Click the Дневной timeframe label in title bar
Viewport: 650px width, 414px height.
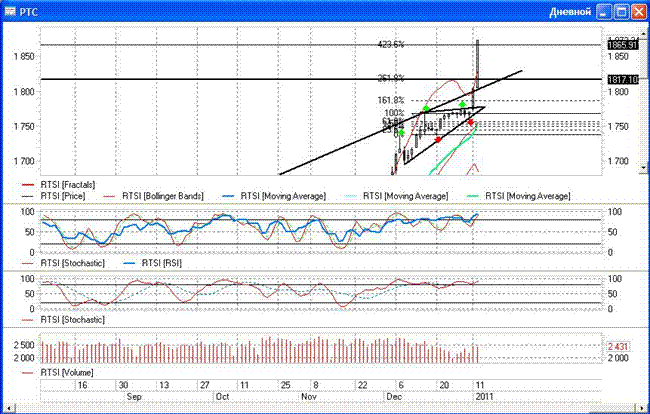570,12
